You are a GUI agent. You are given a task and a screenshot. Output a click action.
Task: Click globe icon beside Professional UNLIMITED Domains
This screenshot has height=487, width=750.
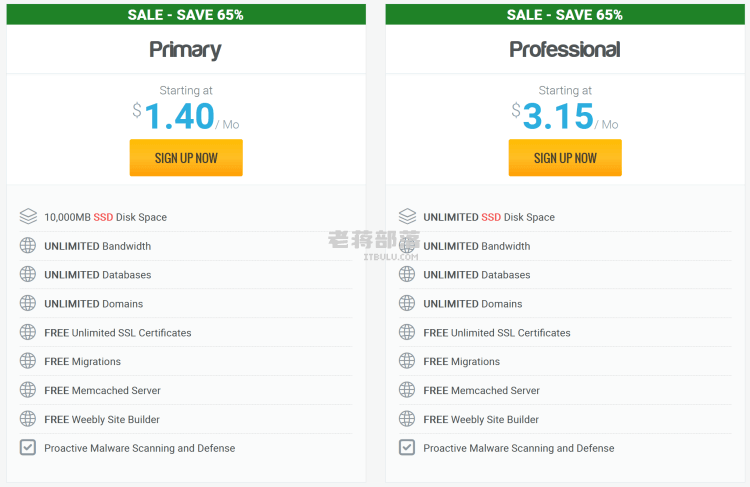[407, 303]
